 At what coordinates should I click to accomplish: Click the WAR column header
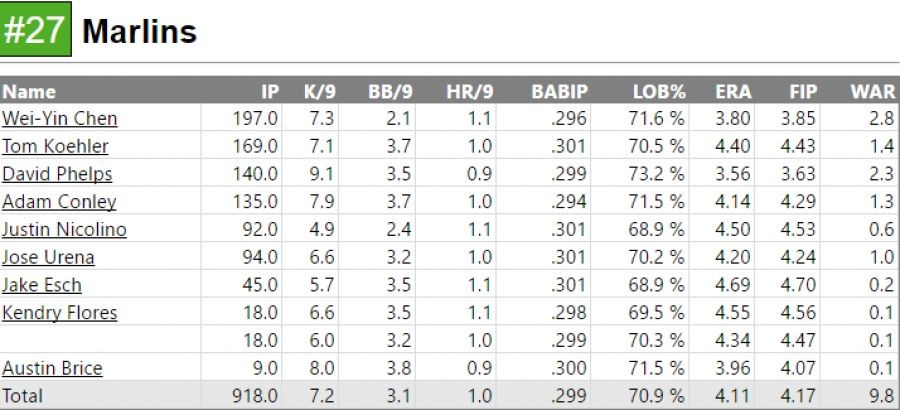point(872,92)
